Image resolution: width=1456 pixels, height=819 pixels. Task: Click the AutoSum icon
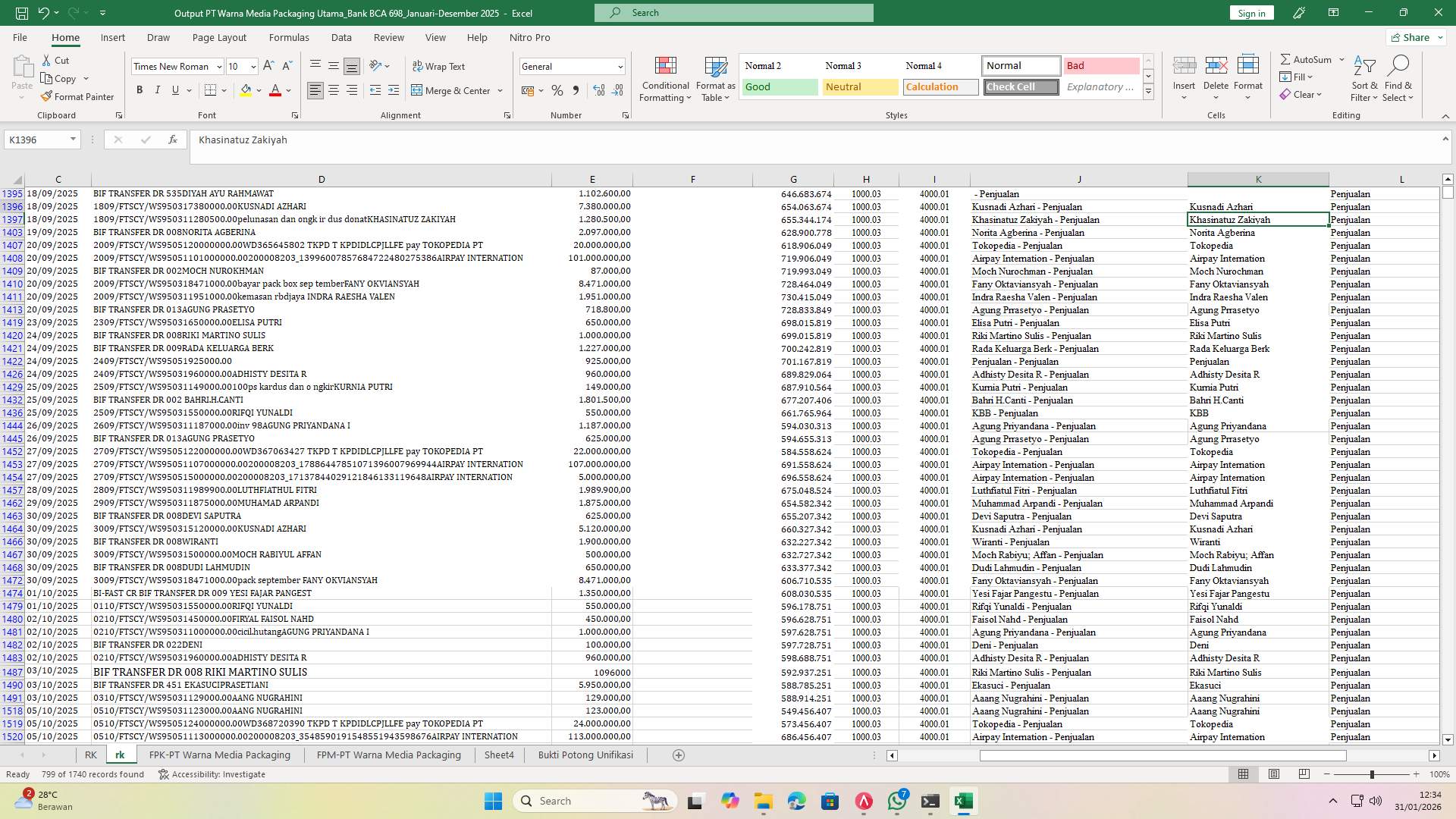tap(1308, 58)
